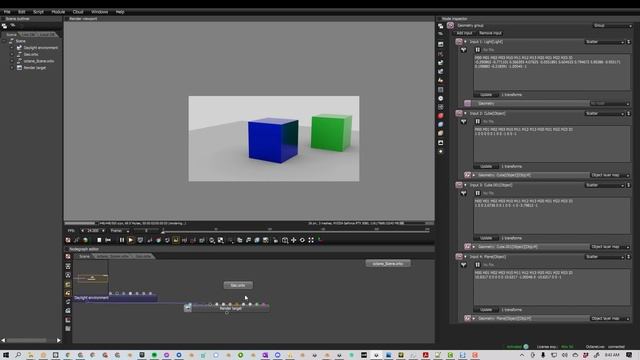
Task: Stop the render with the white square icon
Action: coord(99,240)
